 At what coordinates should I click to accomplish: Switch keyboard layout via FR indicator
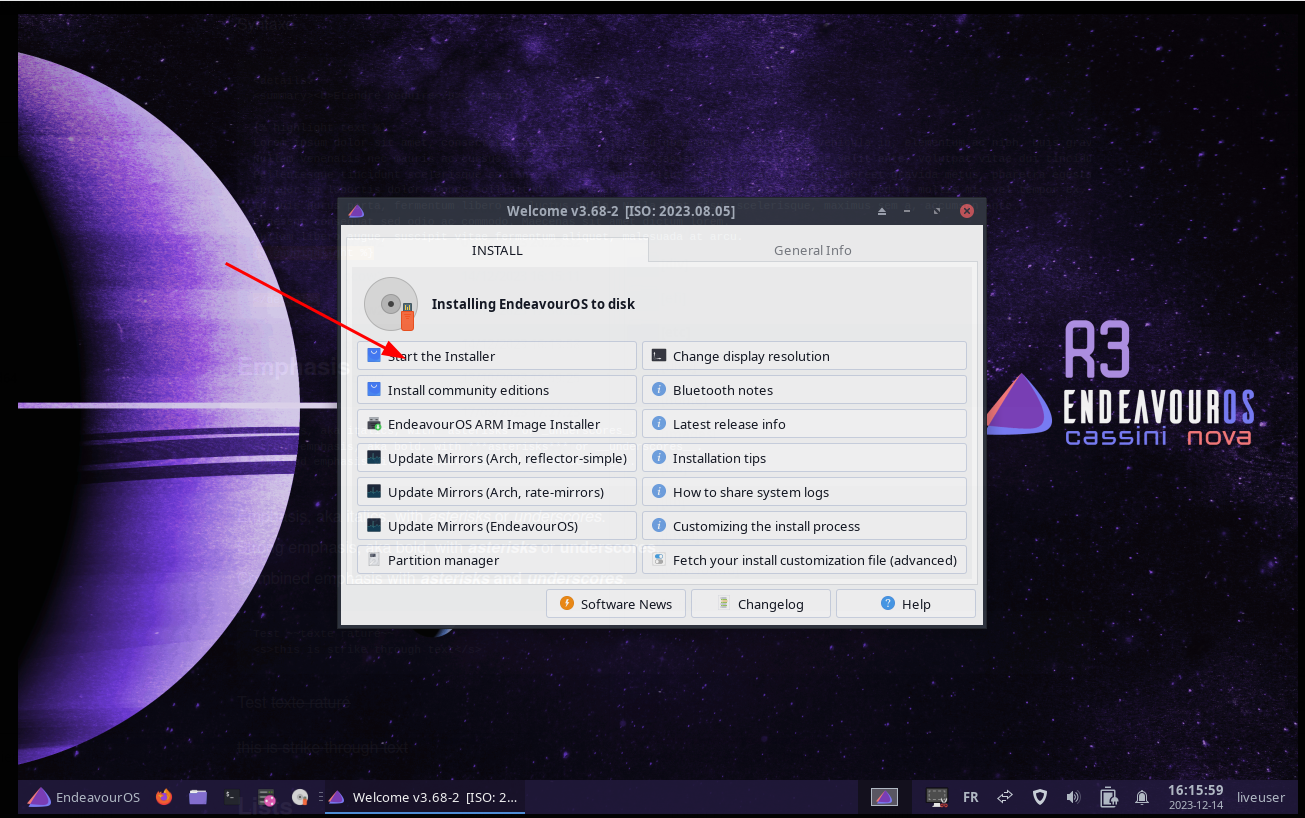(x=970, y=797)
